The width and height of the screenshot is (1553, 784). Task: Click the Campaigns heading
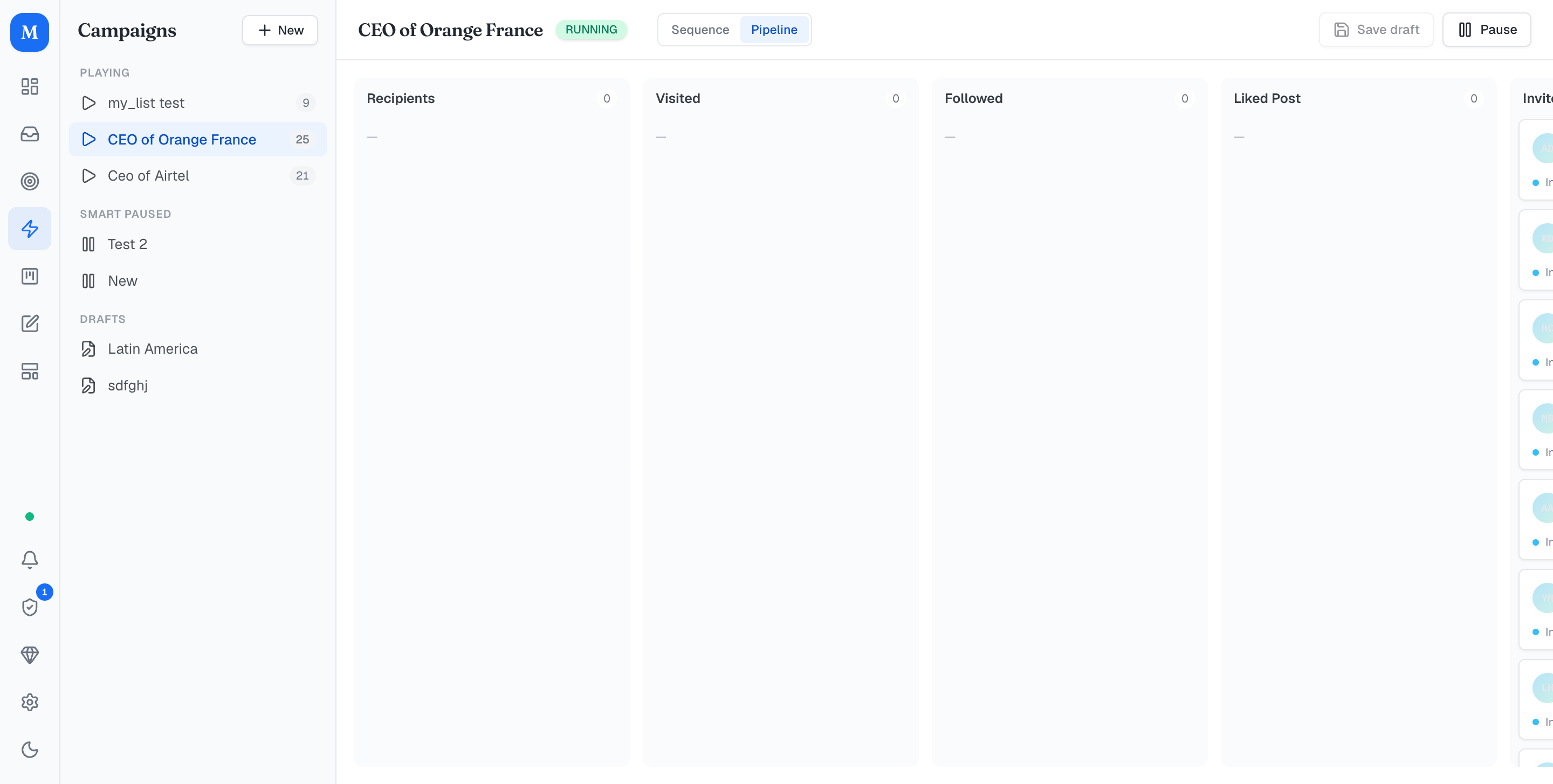[x=127, y=30]
